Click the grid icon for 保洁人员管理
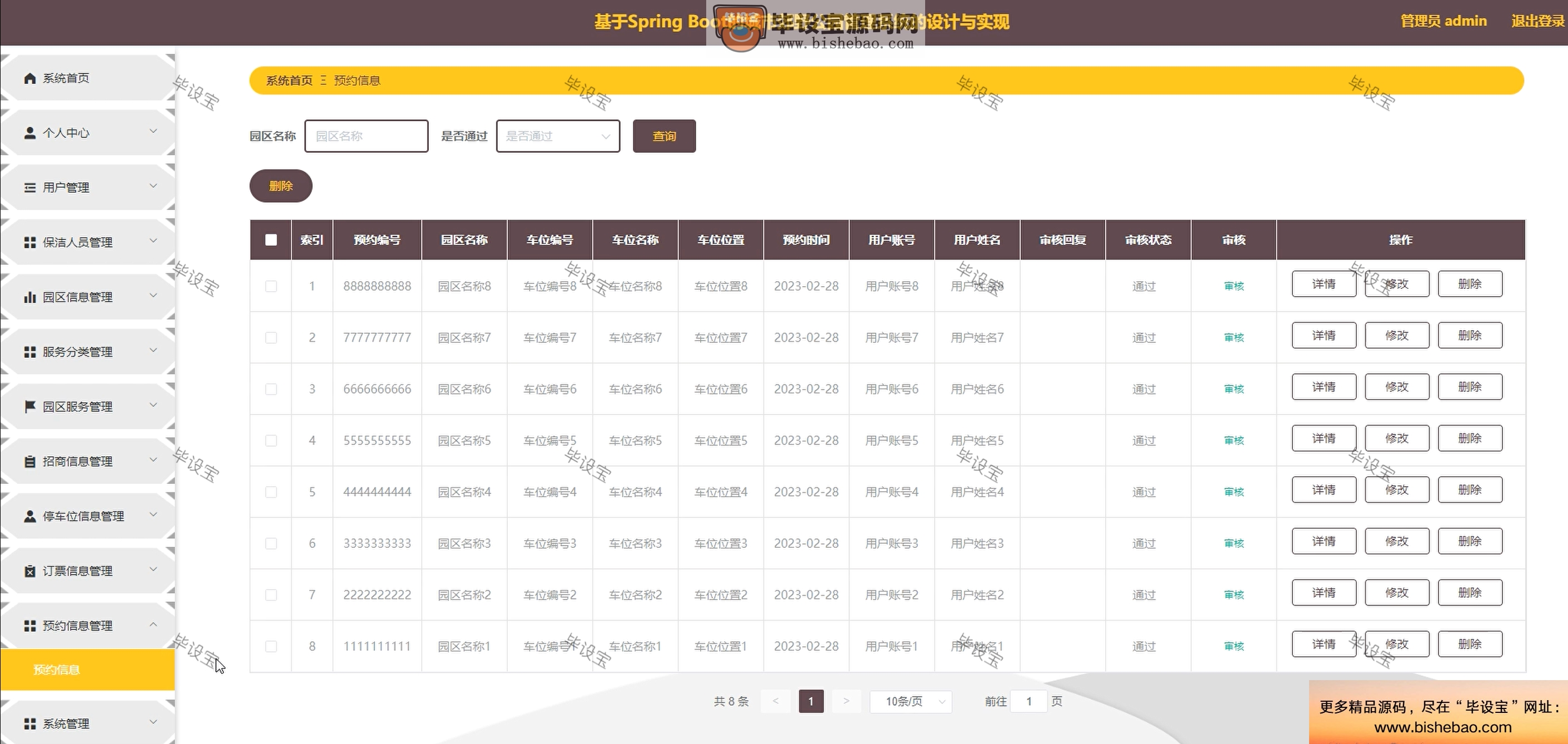The width and height of the screenshot is (1568, 744). click(29, 242)
